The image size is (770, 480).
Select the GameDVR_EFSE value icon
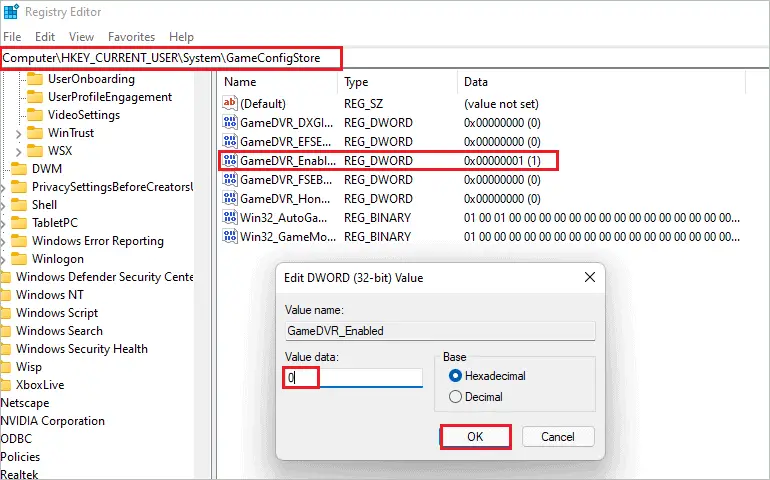pos(229,141)
